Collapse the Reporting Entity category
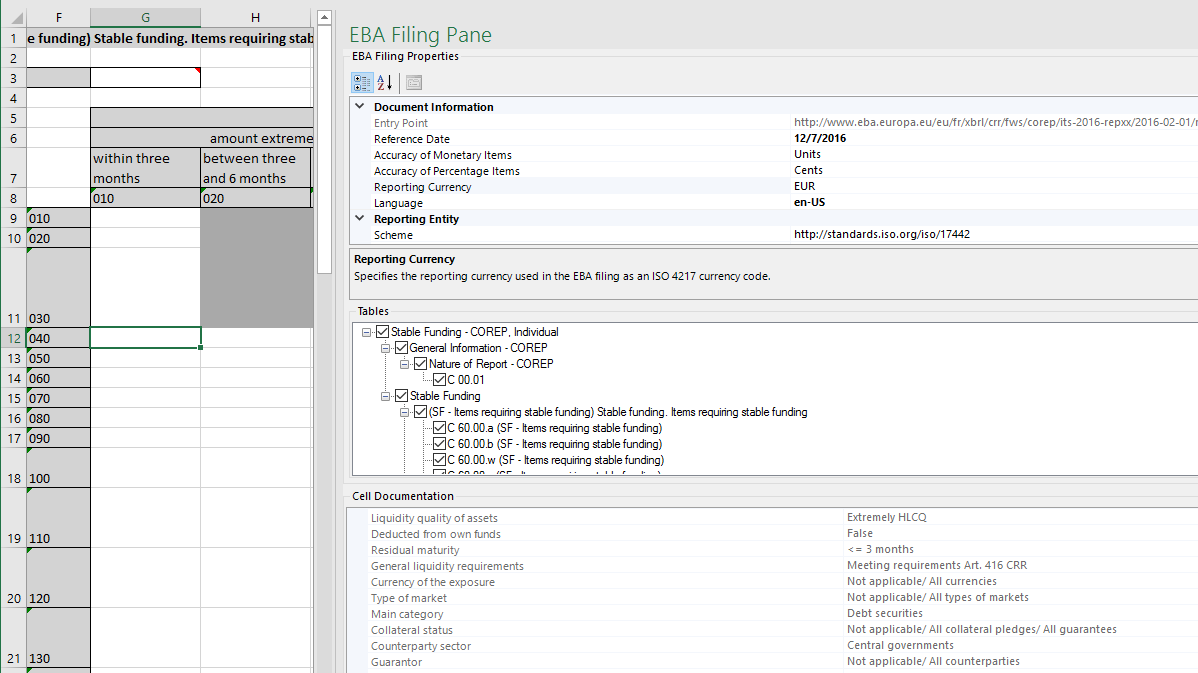The height and width of the screenshot is (673, 1198). coord(360,218)
